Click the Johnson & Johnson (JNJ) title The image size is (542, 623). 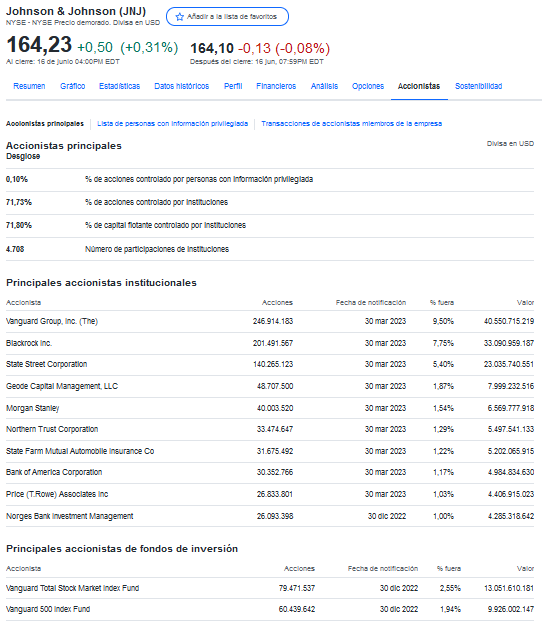pyautogui.click(x=76, y=11)
